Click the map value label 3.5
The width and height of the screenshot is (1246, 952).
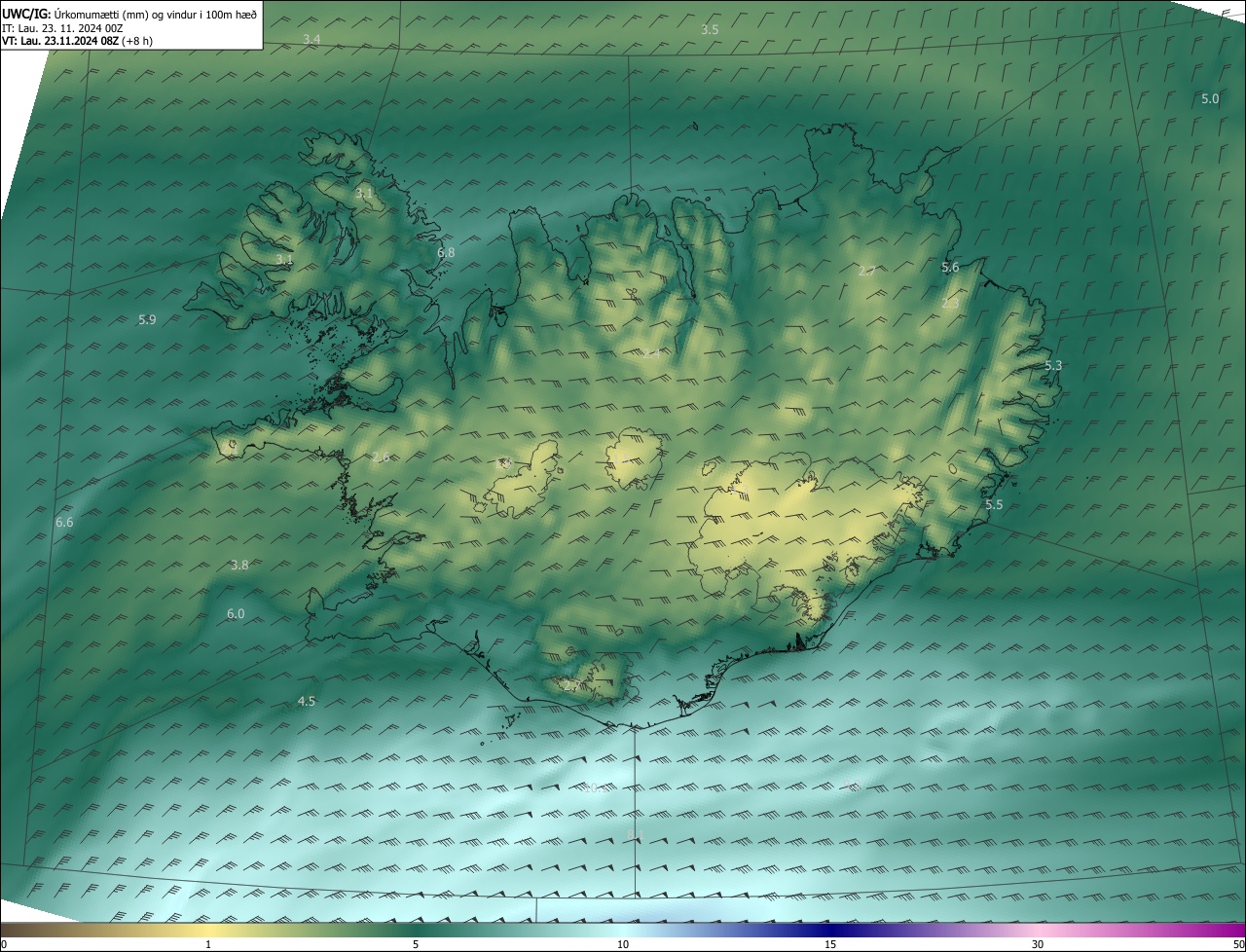point(710,30)
